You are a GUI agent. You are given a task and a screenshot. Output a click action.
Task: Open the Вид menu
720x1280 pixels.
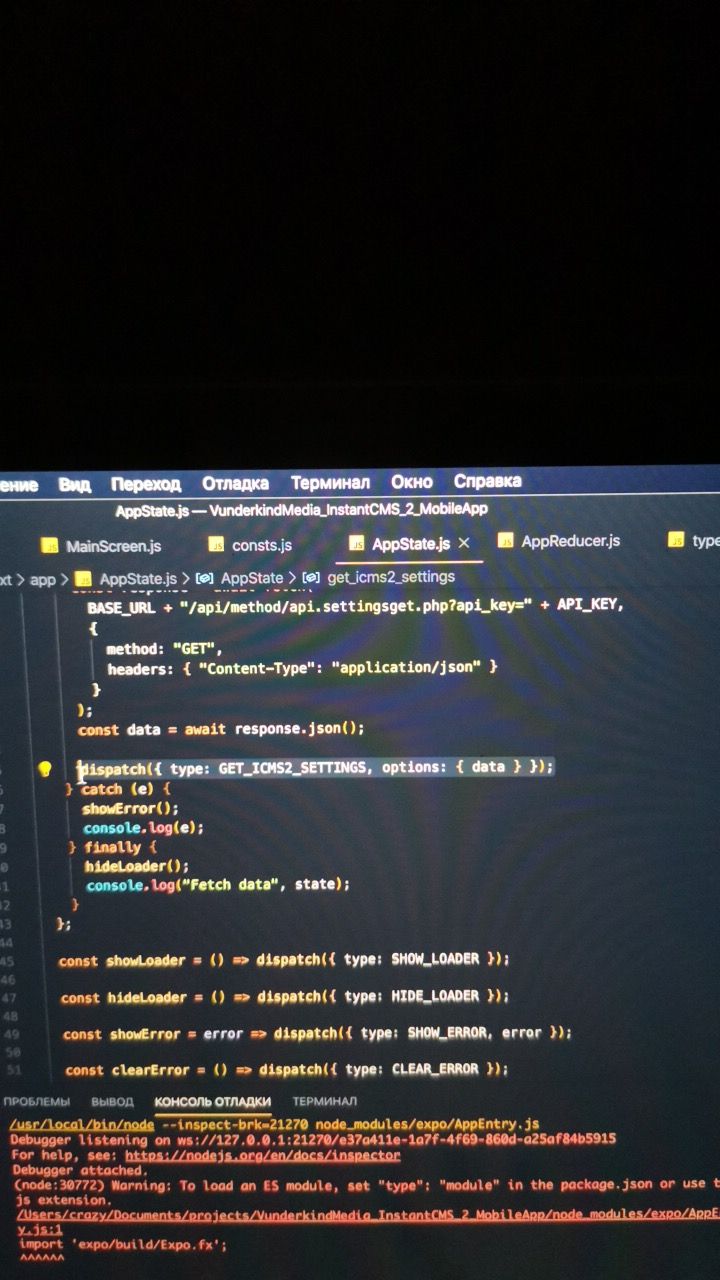click(74, 484)
